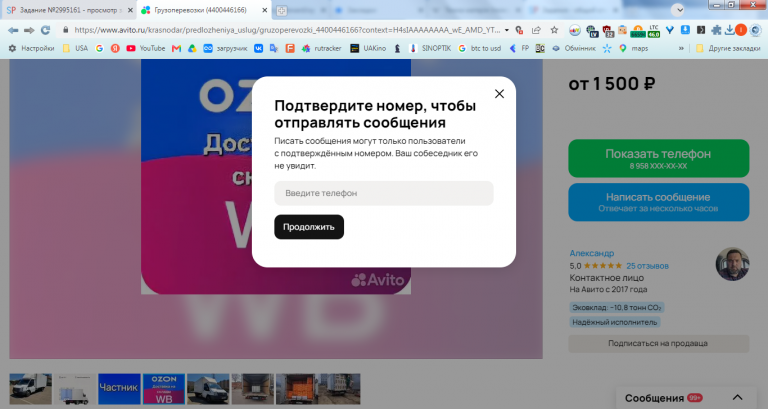The height and width of the screenshot is (409, 768).
Task: Open the Google Translate bookmark icon
Action: [x=274, y=48]
